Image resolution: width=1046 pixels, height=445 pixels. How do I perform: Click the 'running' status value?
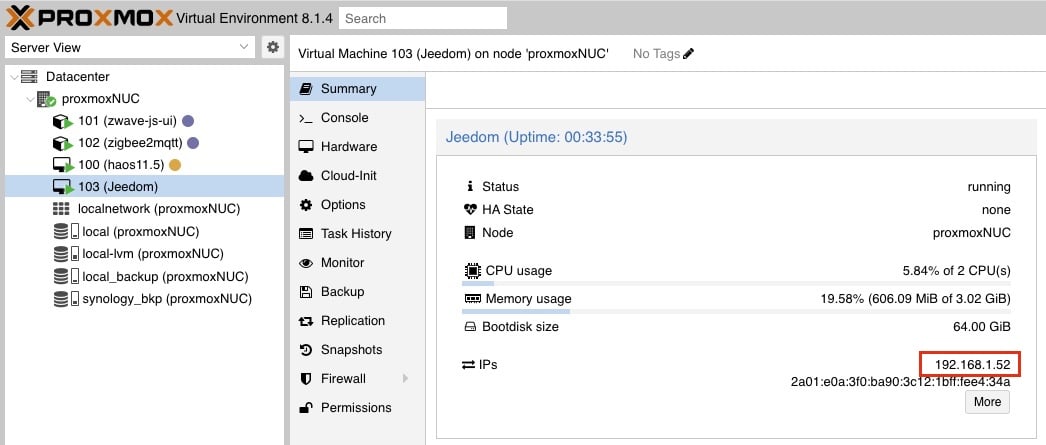click(989, 187)
